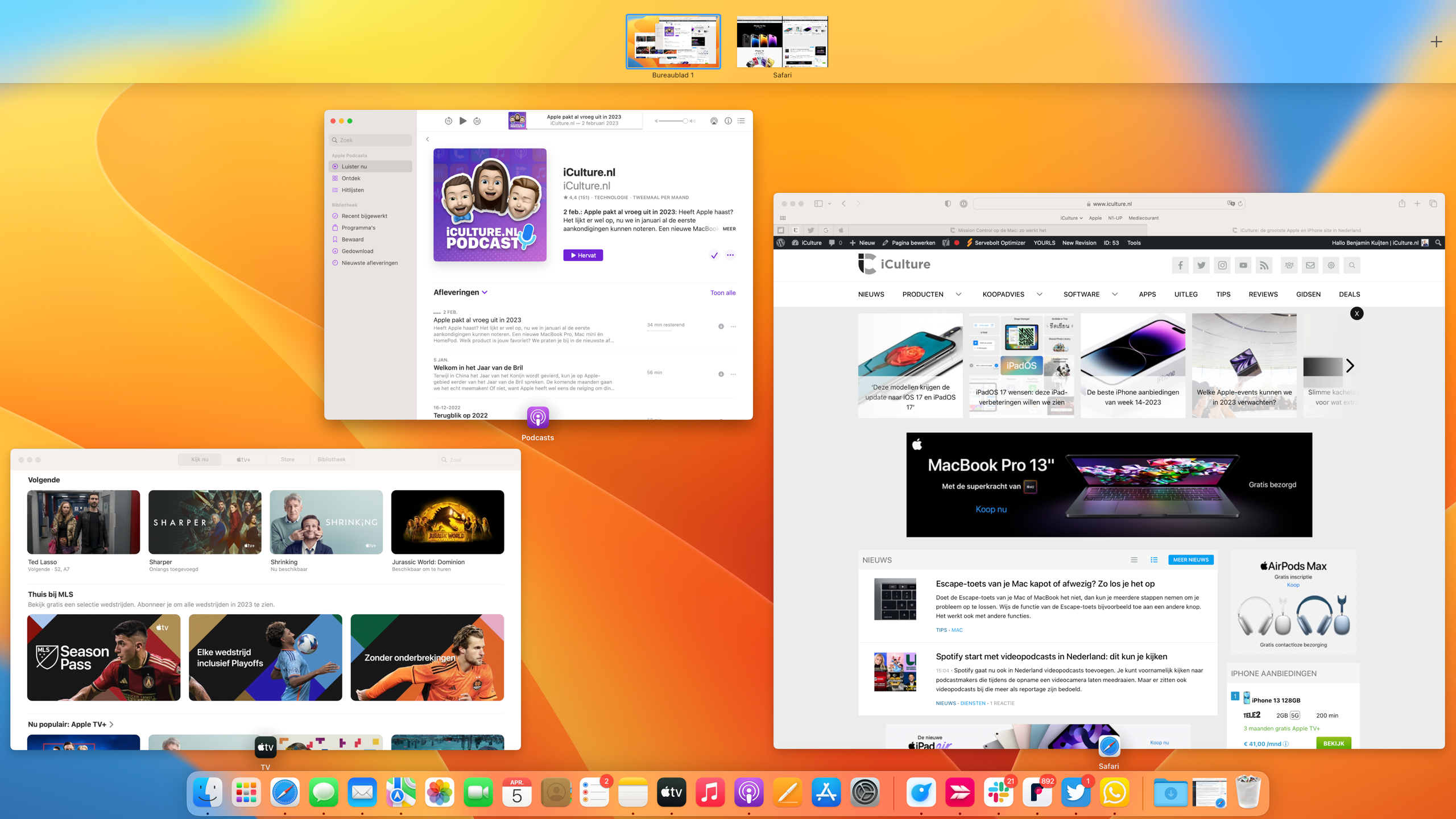Open the Ted Lasso thumbnail in TV app
The width and height of the screenshot is (1456, 819).
[x=84, y=522]
